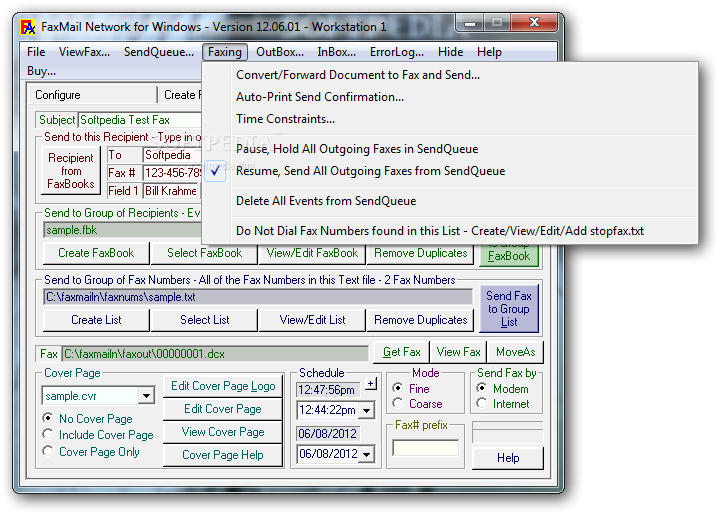719x514 pixels.
Task: Click Select FaxBook button
Action: pos(204,253)
